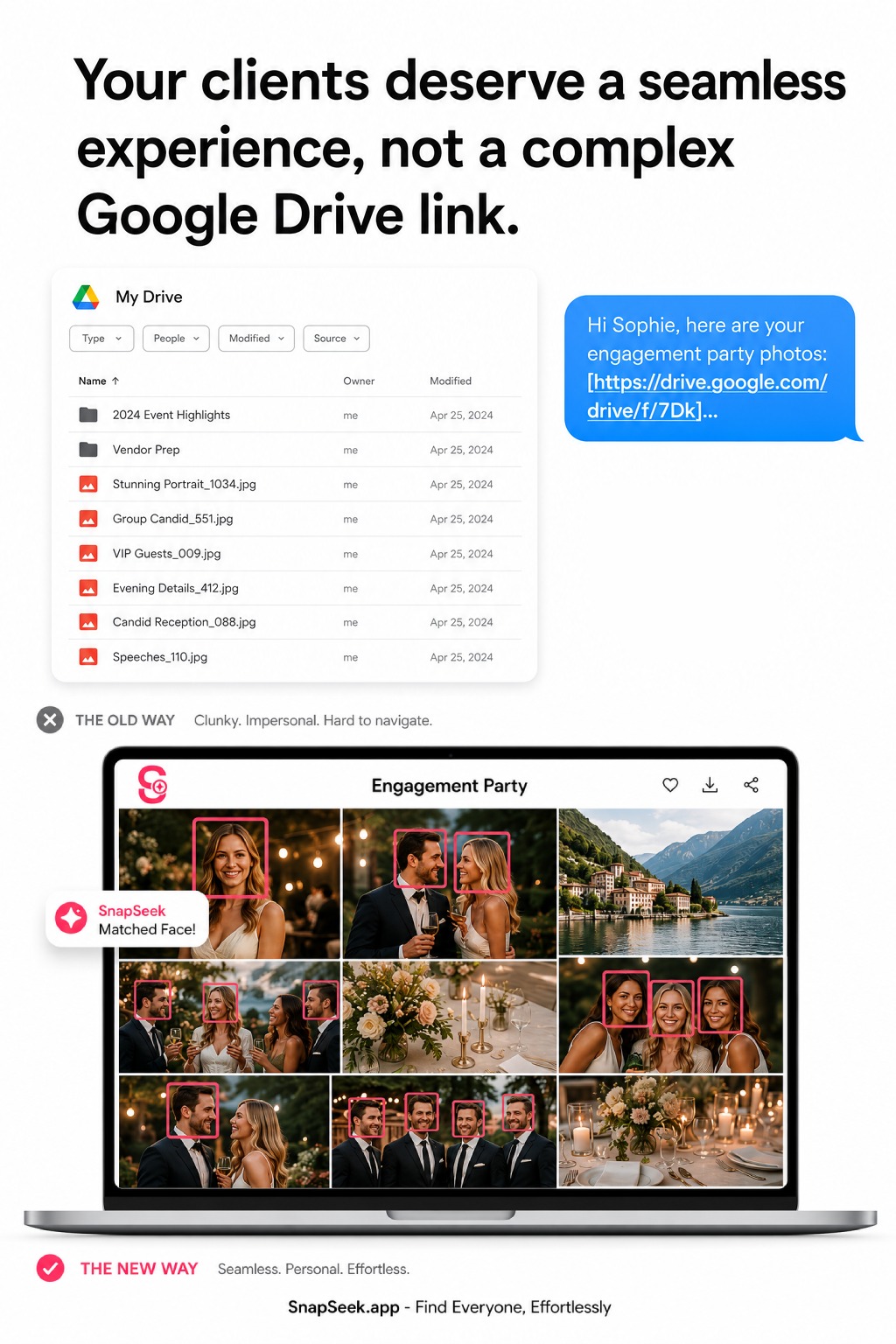
Task: Open the Vendor Prep folder
Action: click(x=295, y=450)
